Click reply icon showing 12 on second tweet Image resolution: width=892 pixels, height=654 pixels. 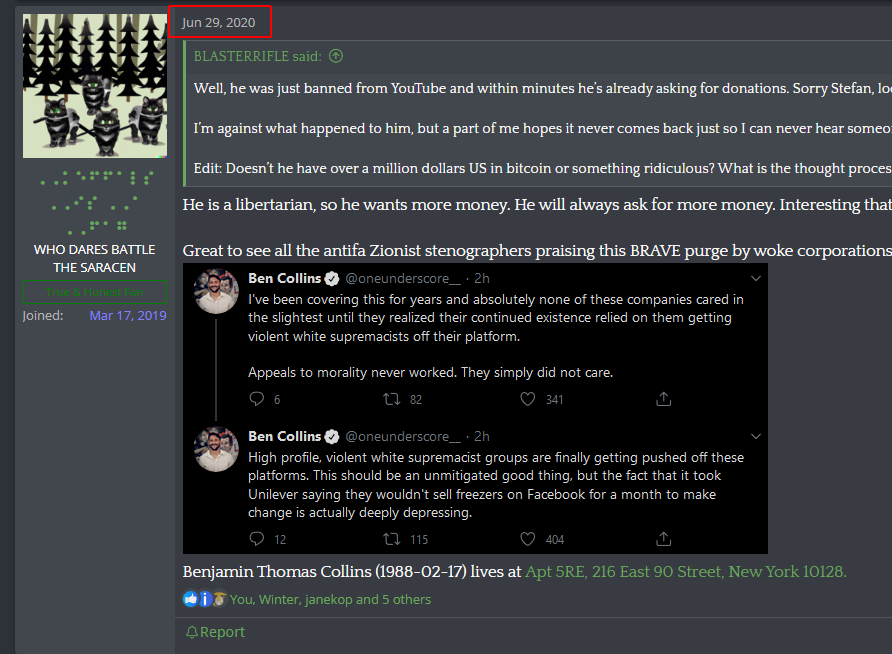pos(257,539)
